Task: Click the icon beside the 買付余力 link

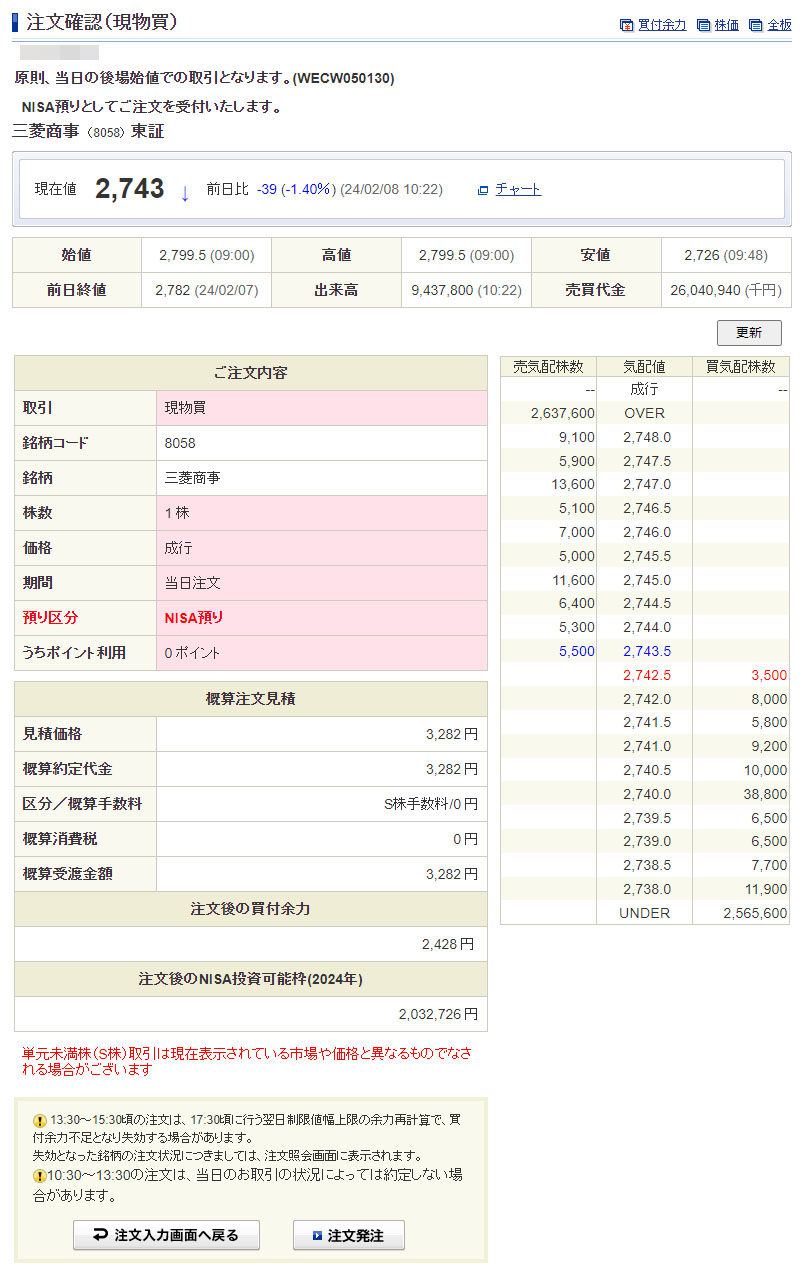Action: point(626,25)
